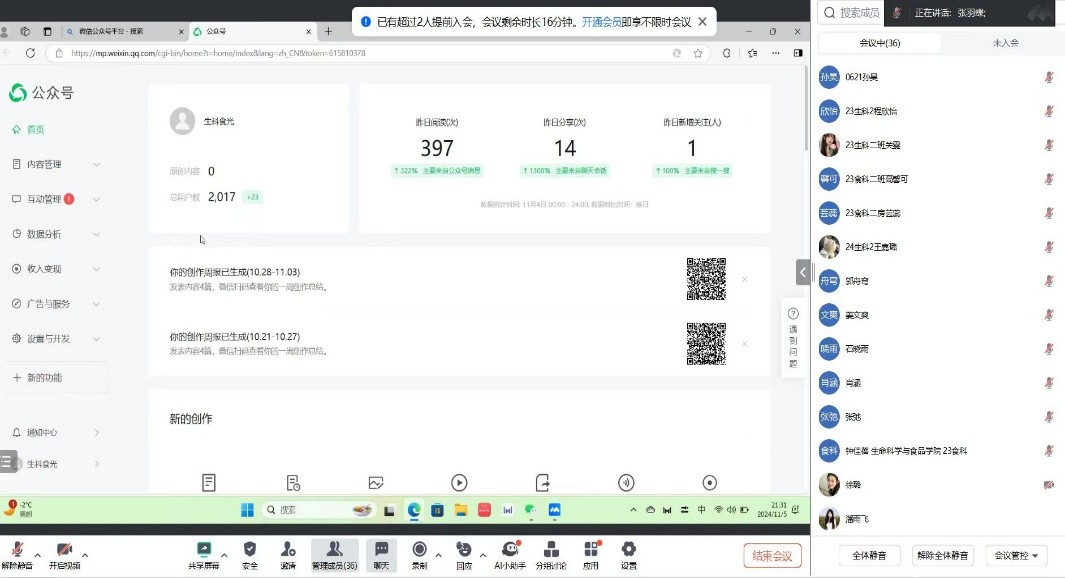Switch to the 未入会 tab

(x=1005, y=43)
